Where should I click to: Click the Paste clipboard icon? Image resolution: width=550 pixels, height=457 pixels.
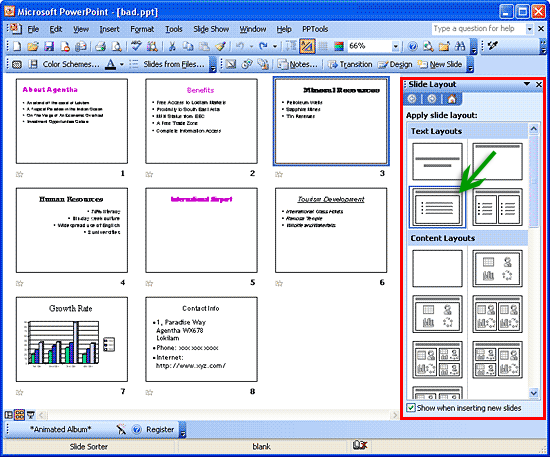204,46
